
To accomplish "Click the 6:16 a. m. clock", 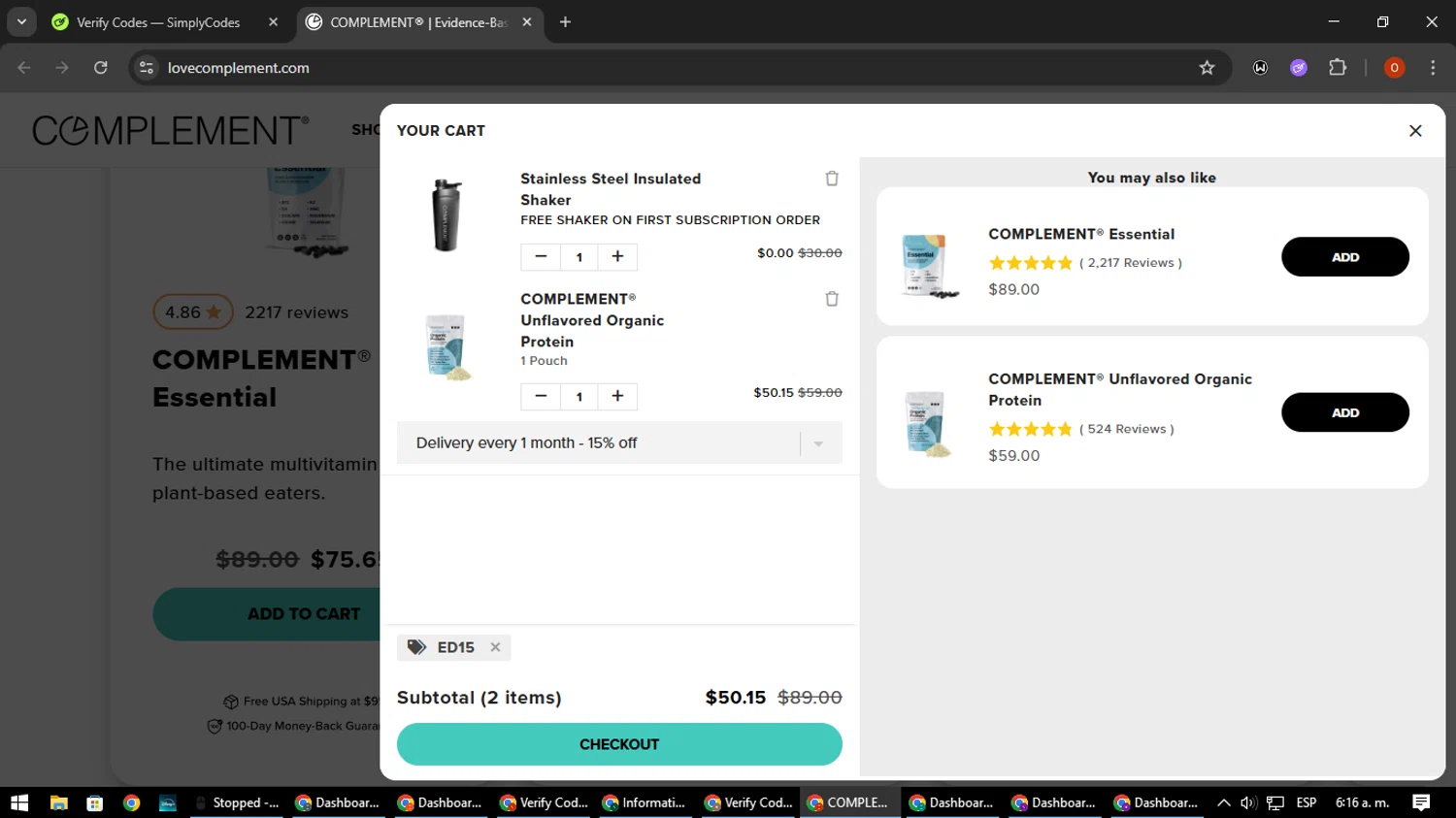I will point(1363,802).
